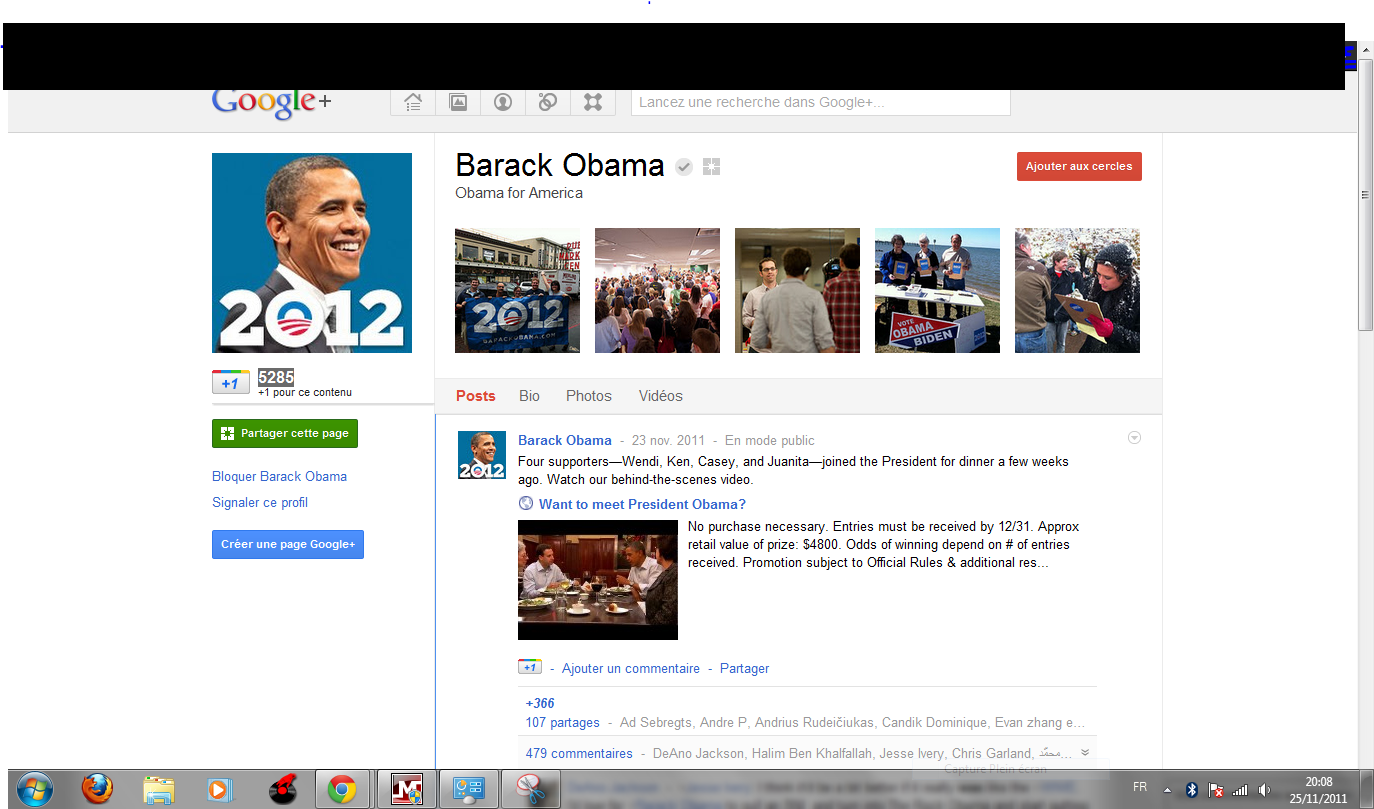This screenshot has width=1374, height=809.
Task: Click the verified checkmark badge beside Barack Obama
Action: pos(684,167)
